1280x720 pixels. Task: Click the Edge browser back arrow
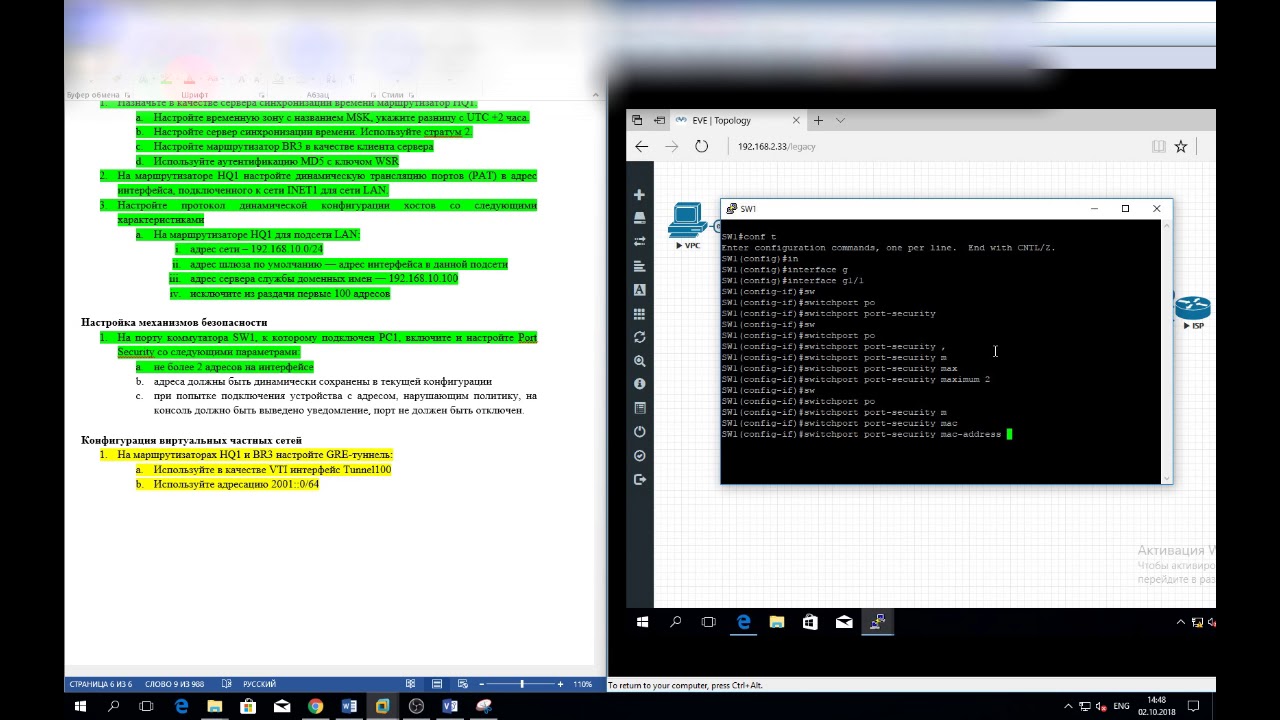(642, 146)
